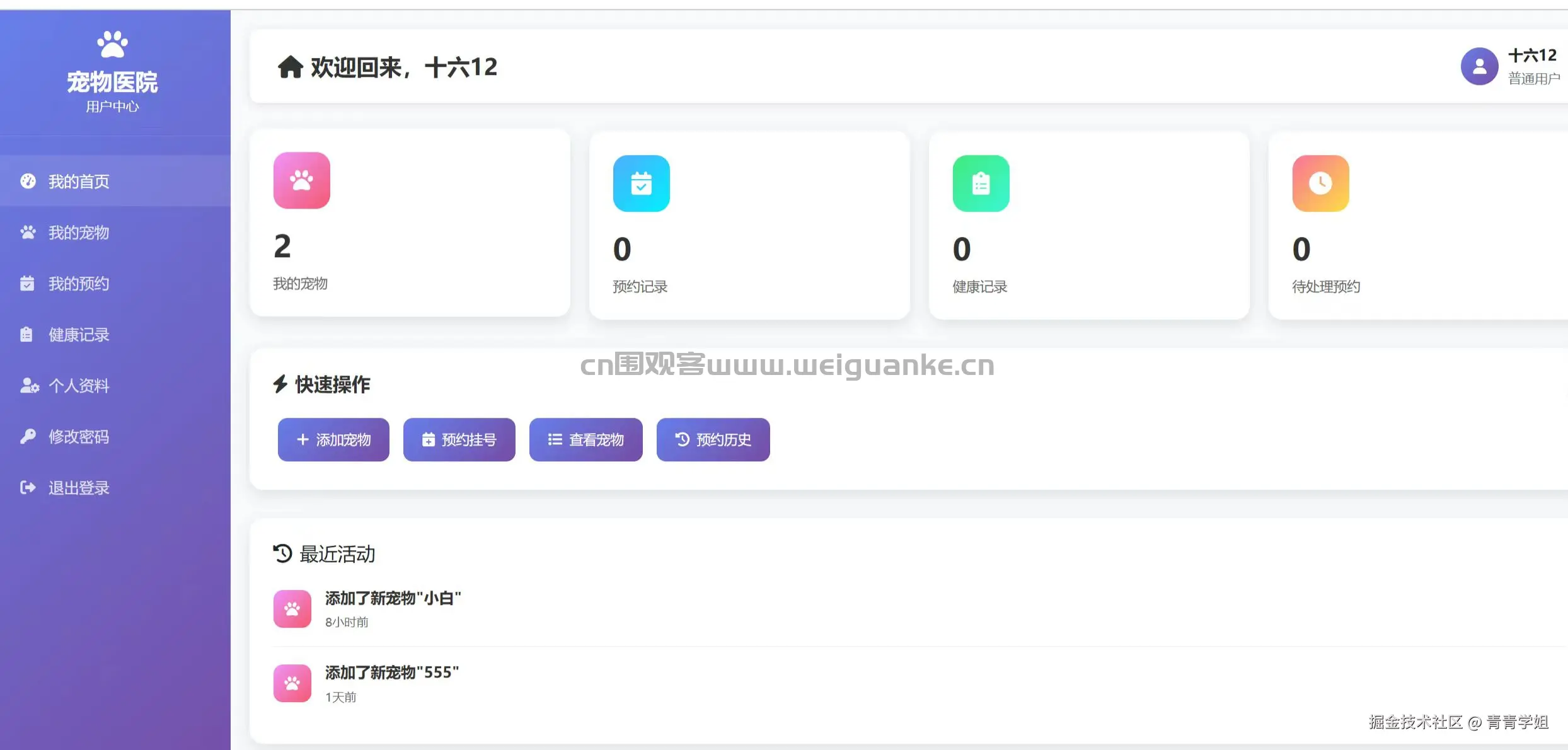Image resolution: width=1568 pixels, height=750 pixels.
Task: Click 退出登录 to log out
Action: point(115,487)
